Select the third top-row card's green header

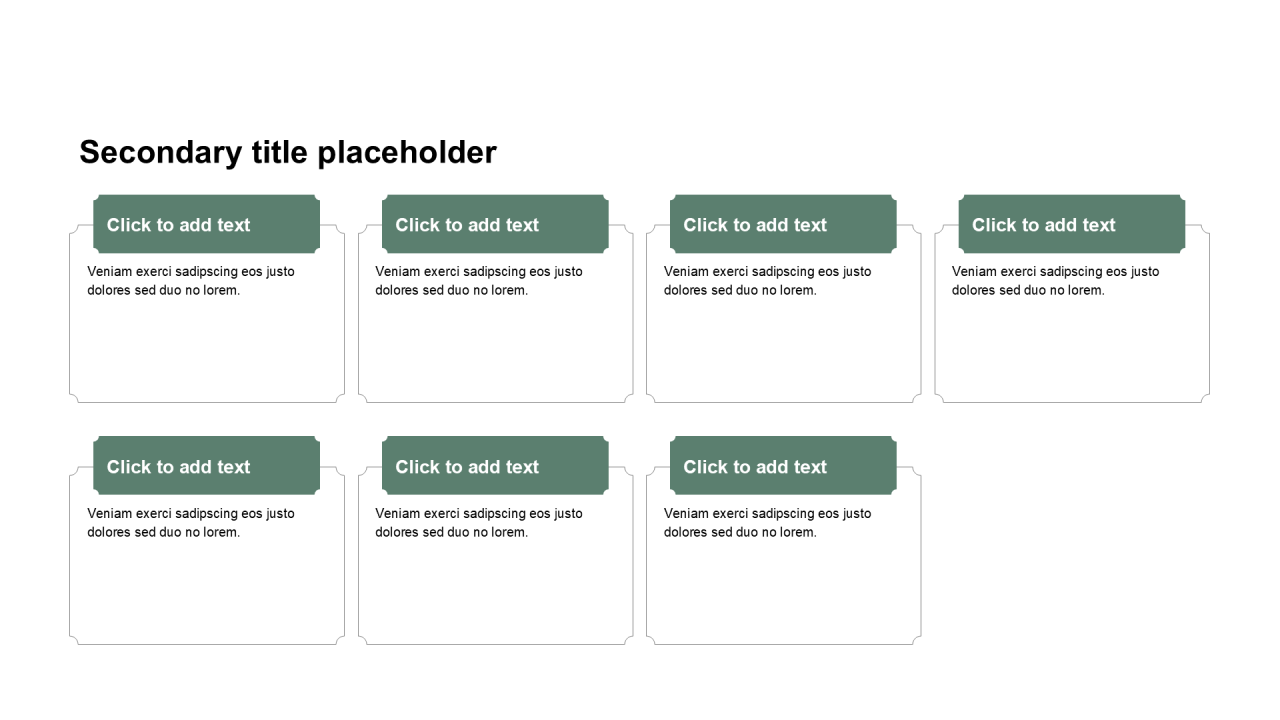[783, 224]
